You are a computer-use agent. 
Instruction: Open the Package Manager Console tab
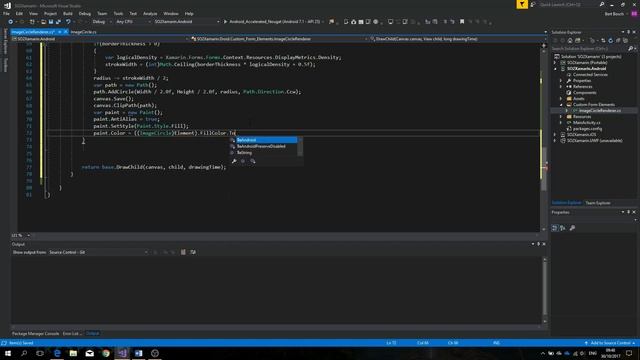coord(36,333)
